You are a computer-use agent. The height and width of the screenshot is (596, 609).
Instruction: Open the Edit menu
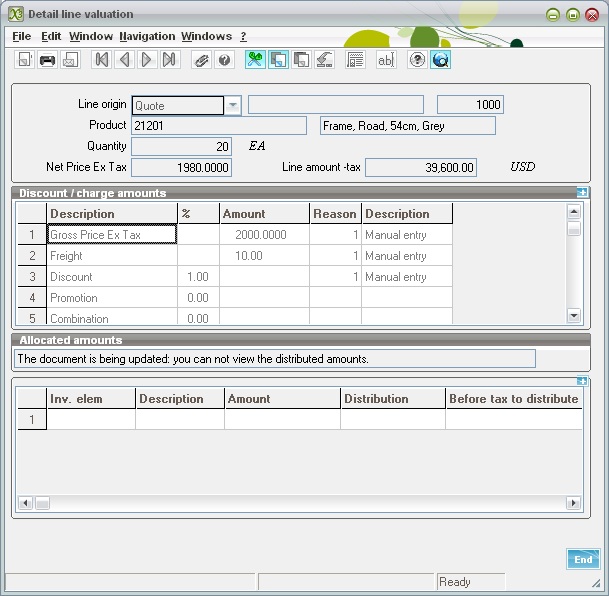point(51,36)
